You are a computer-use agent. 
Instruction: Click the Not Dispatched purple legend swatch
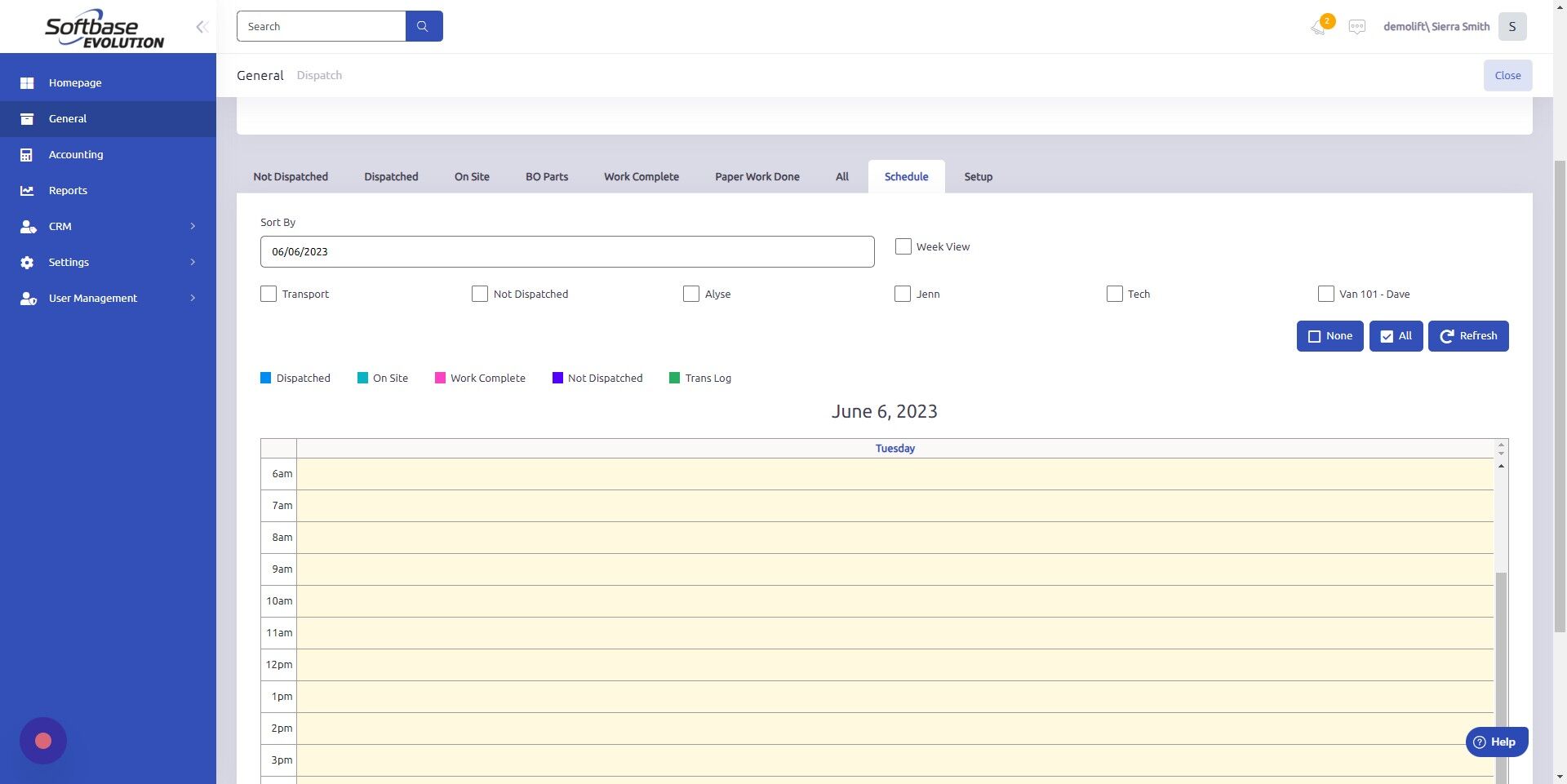(557, 378)
